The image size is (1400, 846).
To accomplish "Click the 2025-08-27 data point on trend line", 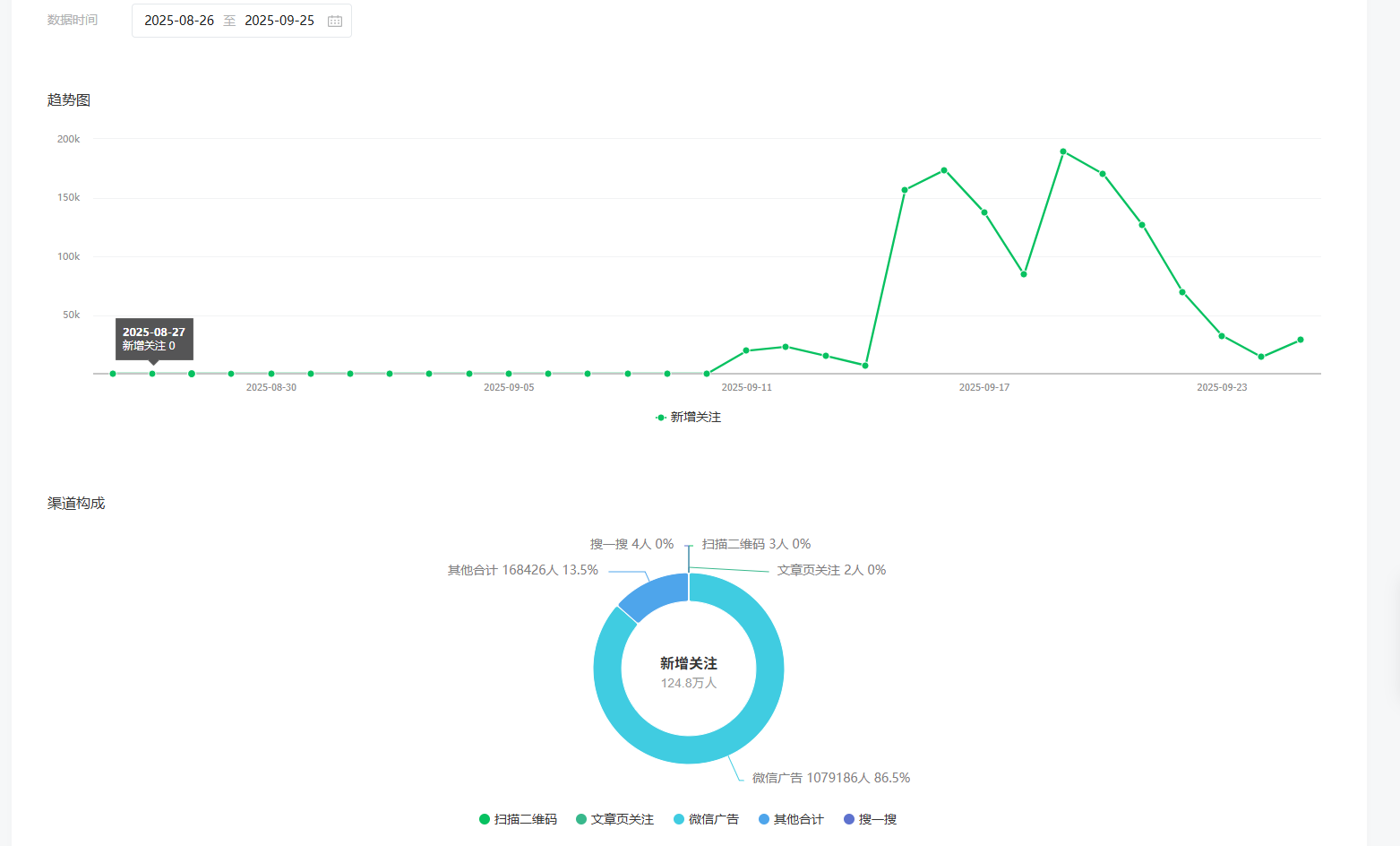I will pos(152,374).
